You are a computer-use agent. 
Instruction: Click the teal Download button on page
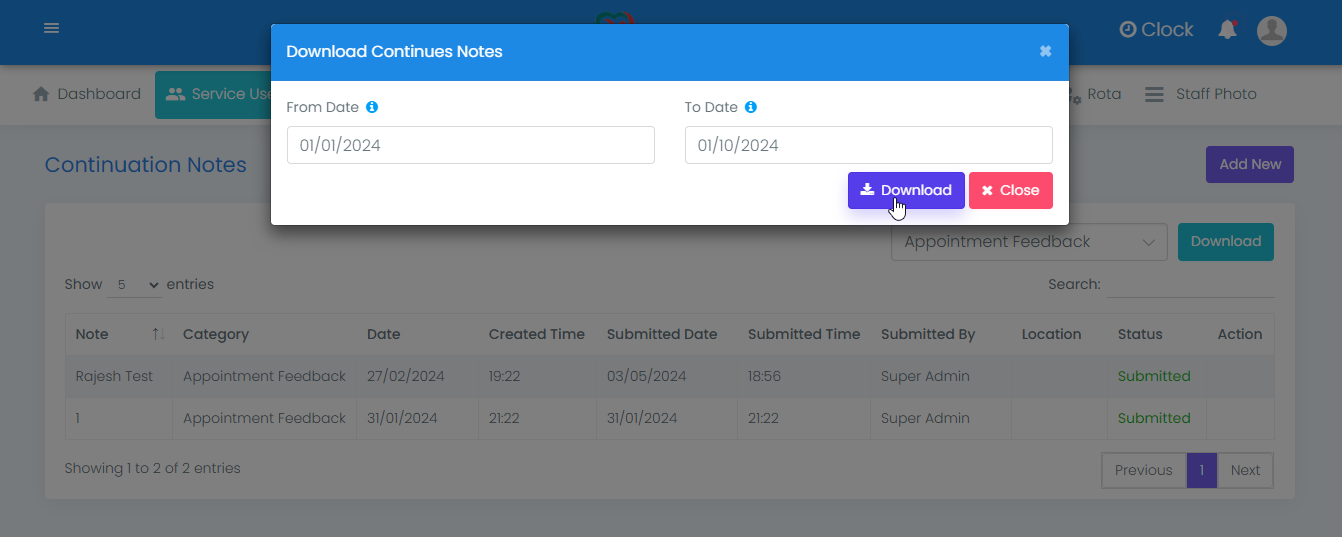1226,241
